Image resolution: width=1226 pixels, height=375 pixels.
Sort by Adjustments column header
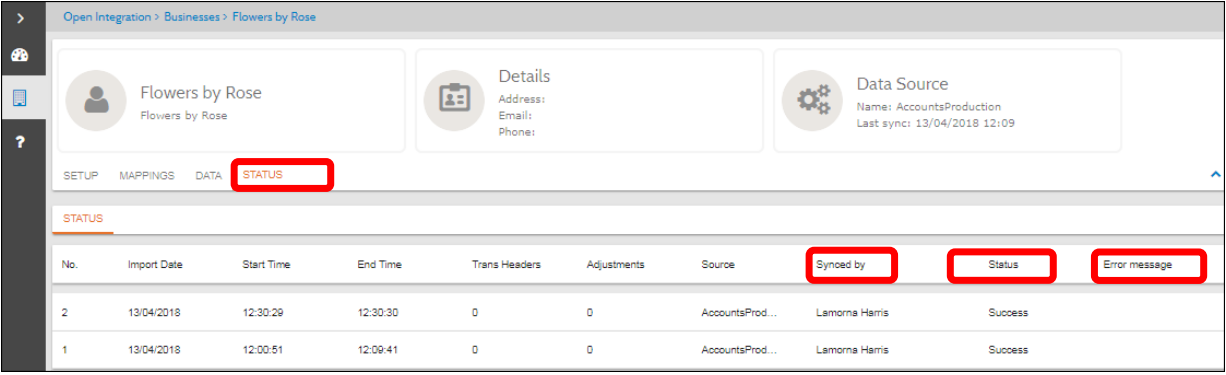pyautogui.click(x=615, y=265)
